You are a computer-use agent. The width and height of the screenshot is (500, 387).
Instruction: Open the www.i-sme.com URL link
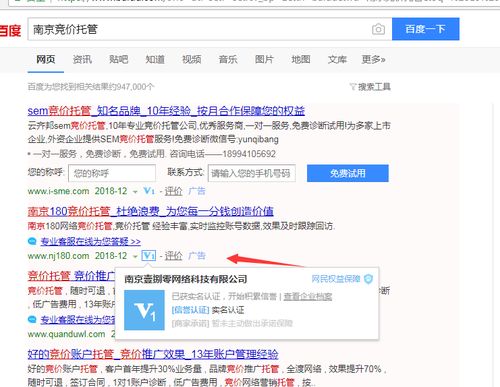point(59,191)
